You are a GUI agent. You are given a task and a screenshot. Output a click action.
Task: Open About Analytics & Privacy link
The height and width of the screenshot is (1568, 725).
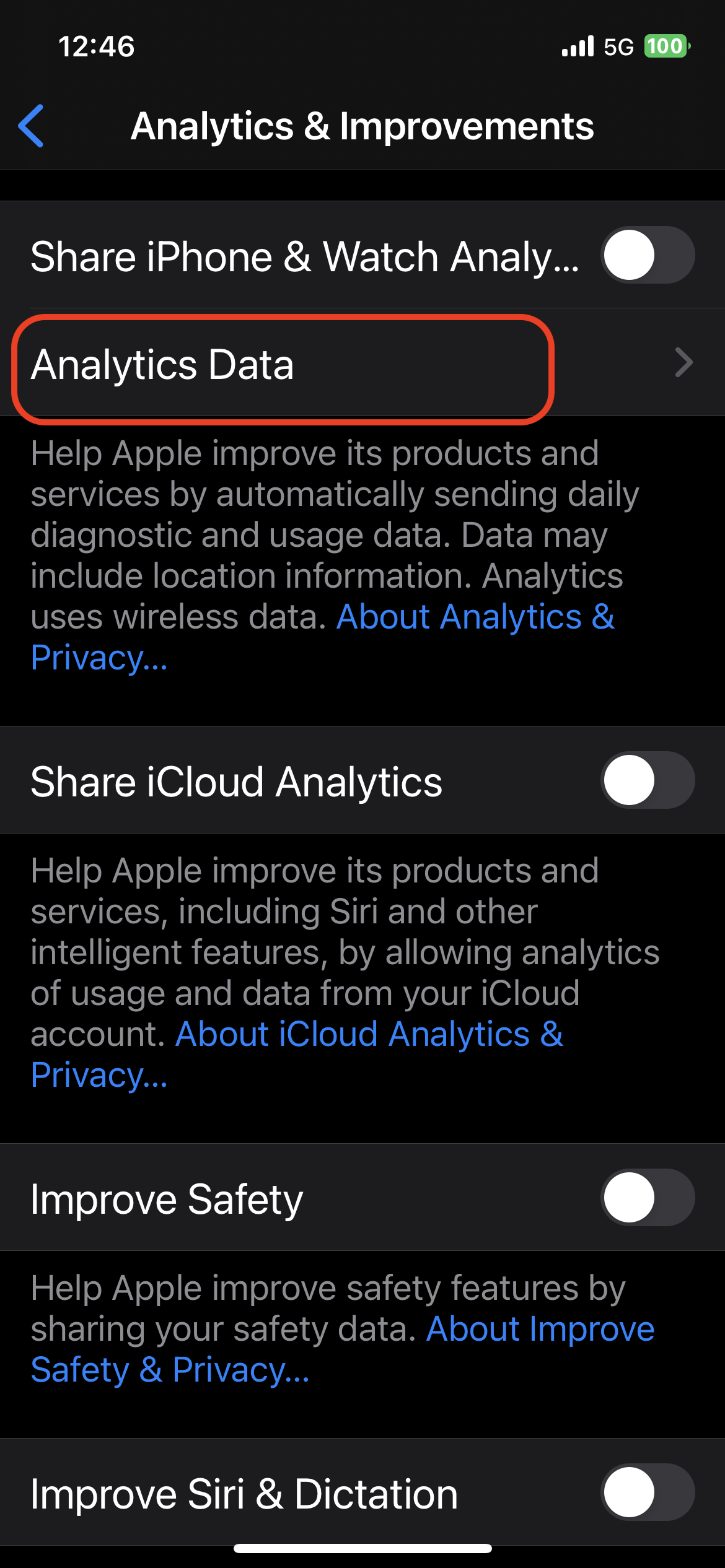[x=475, y=617]
